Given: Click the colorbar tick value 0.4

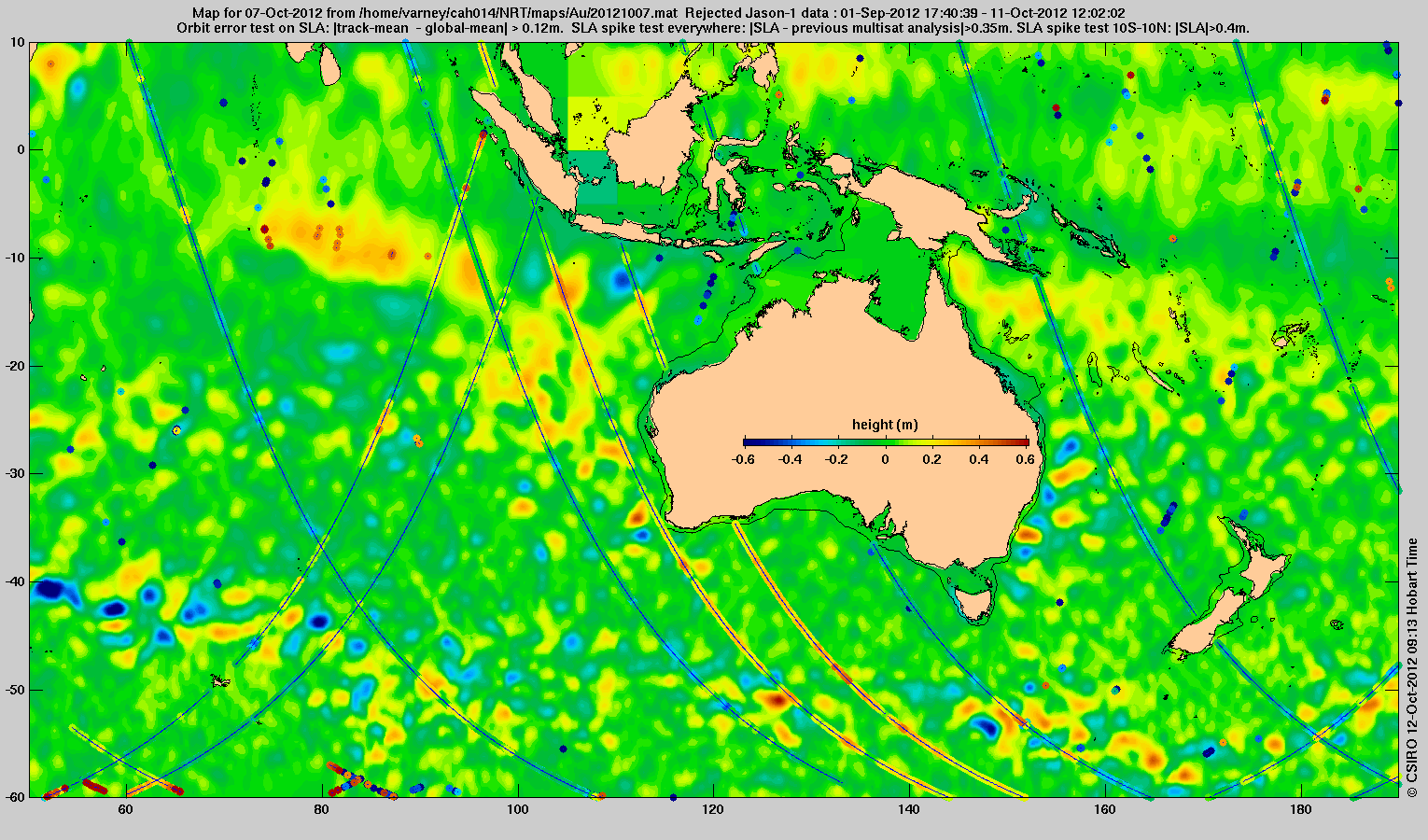Looking at the screenshot, I should coord(980,459).
